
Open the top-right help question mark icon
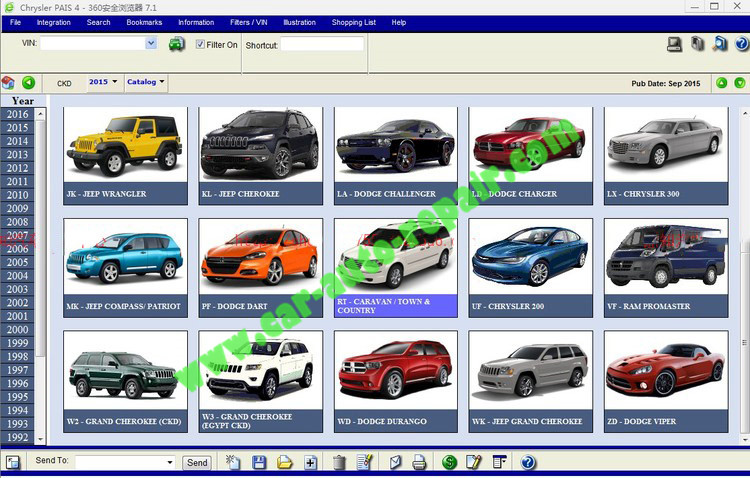coord(742,44)
